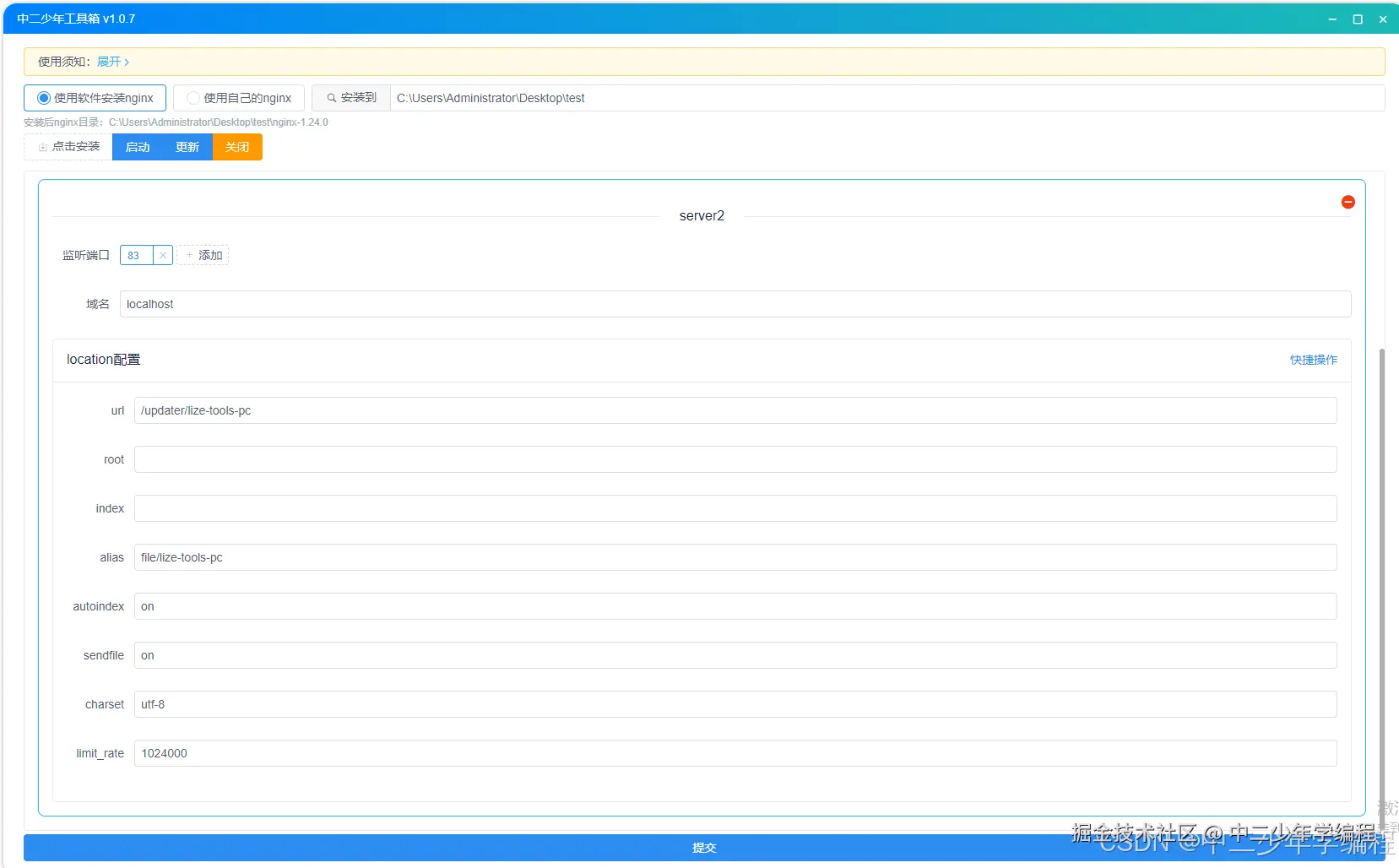Stop nginx with the 关闭 button
Image resolution: width=1399 pixels, height=868 pixels.
coord(237,147)
